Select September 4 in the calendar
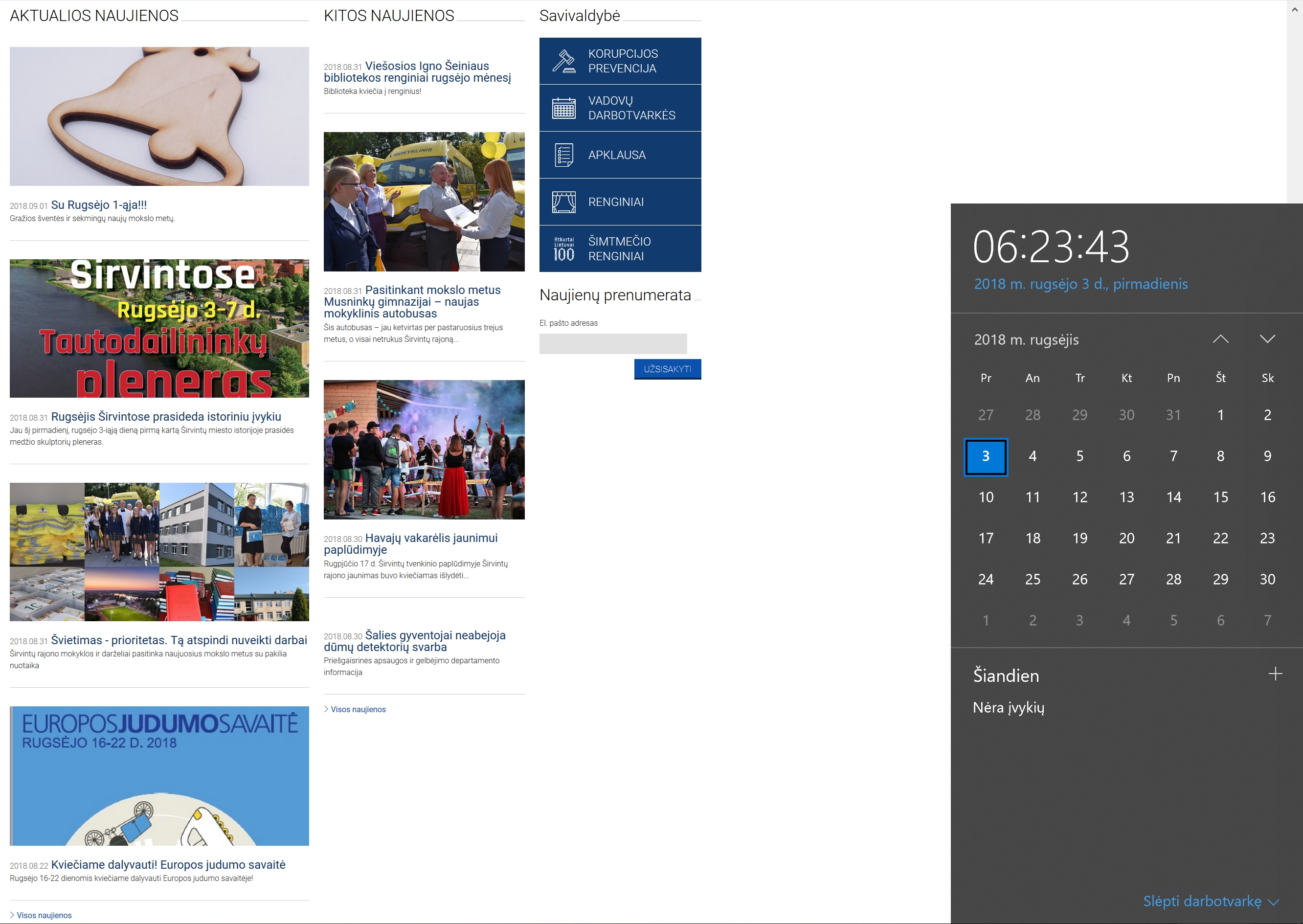 (x=1032, y=456)
